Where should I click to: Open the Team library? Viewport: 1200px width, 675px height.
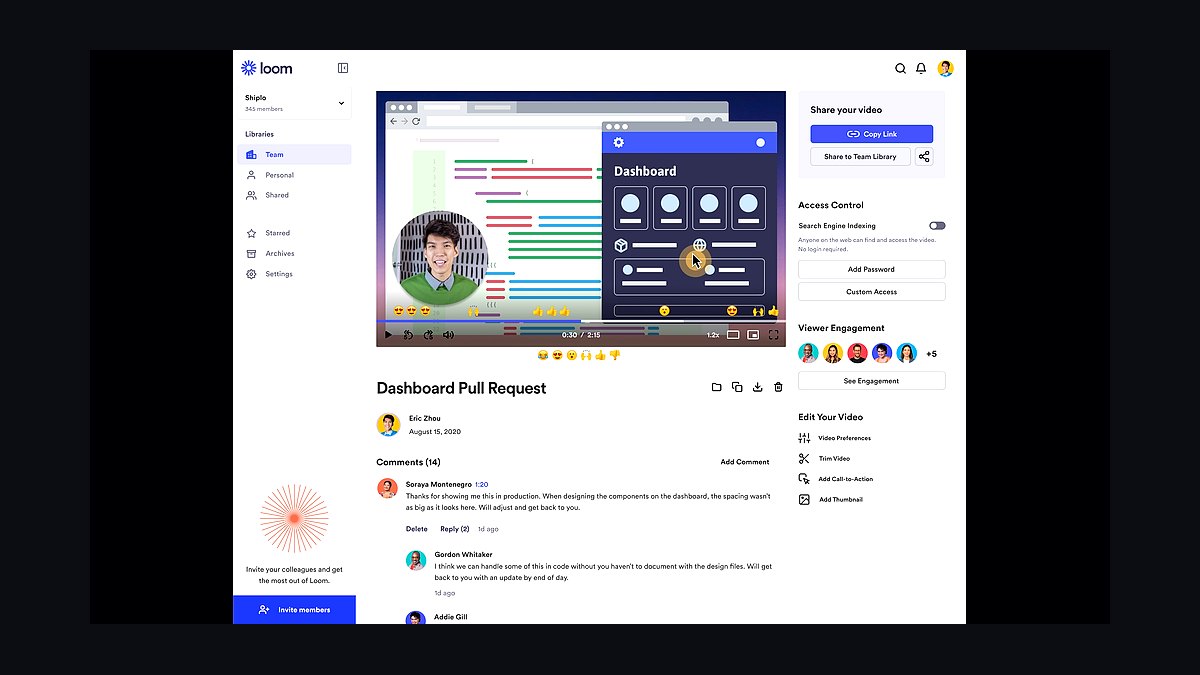pos(294,155)
